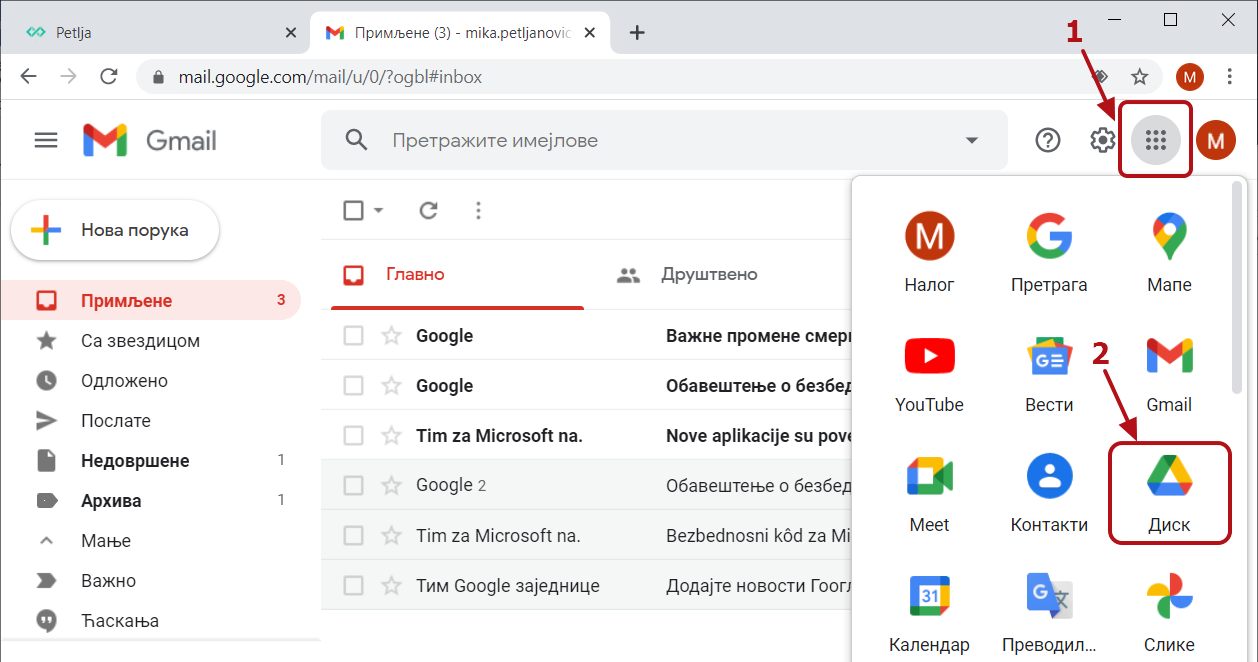Expand search options dropdown in search bar

click(x=971, y=141)
